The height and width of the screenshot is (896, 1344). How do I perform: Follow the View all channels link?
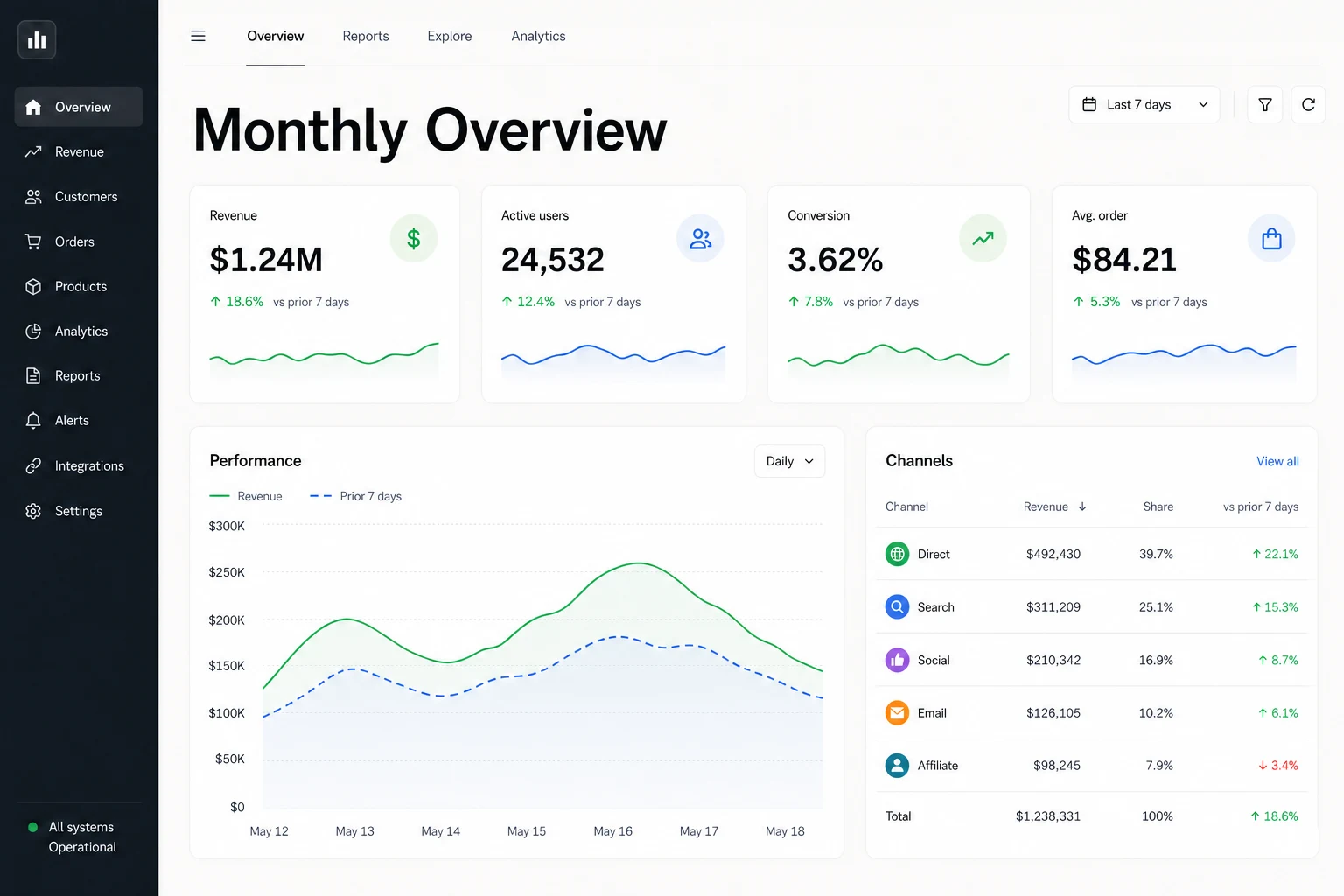(x=1277, y=461)
